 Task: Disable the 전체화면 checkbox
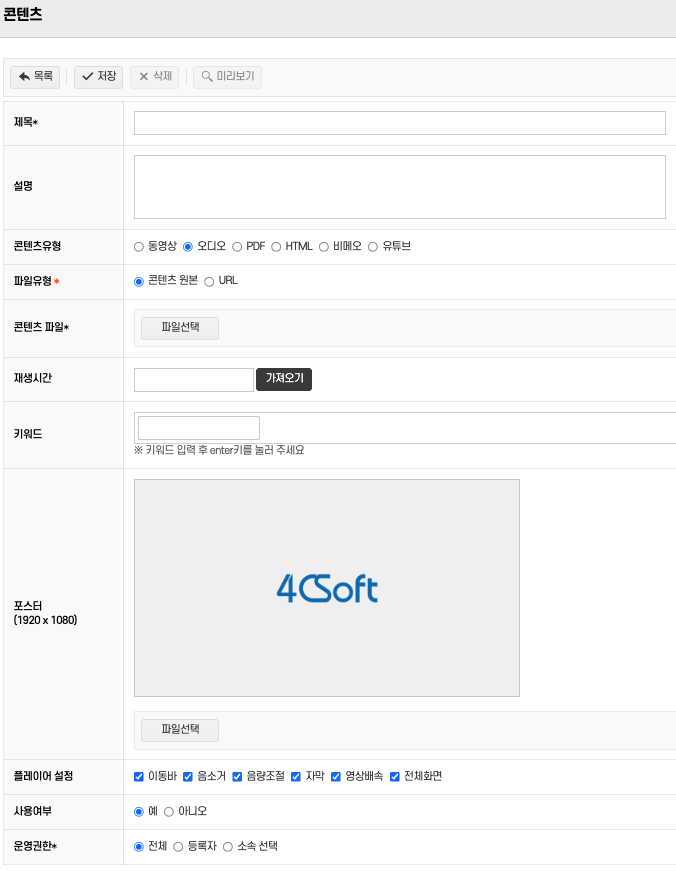tap(395, 777)
